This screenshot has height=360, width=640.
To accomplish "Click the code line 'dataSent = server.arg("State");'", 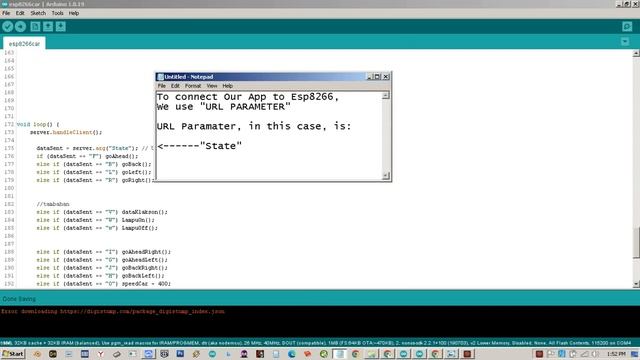I will [x=87, y=148].
